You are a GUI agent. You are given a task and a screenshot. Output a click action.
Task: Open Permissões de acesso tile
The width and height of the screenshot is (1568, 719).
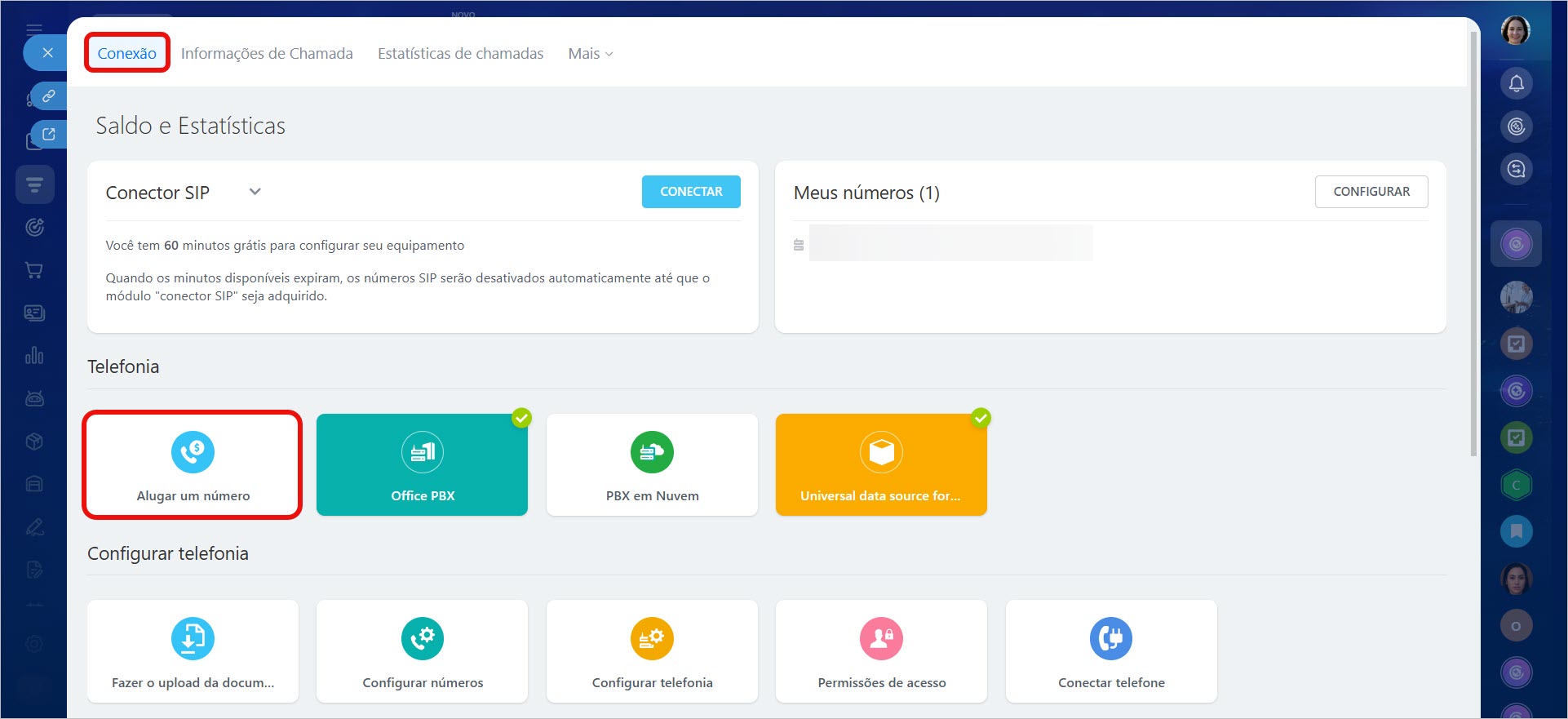[881, 651]
